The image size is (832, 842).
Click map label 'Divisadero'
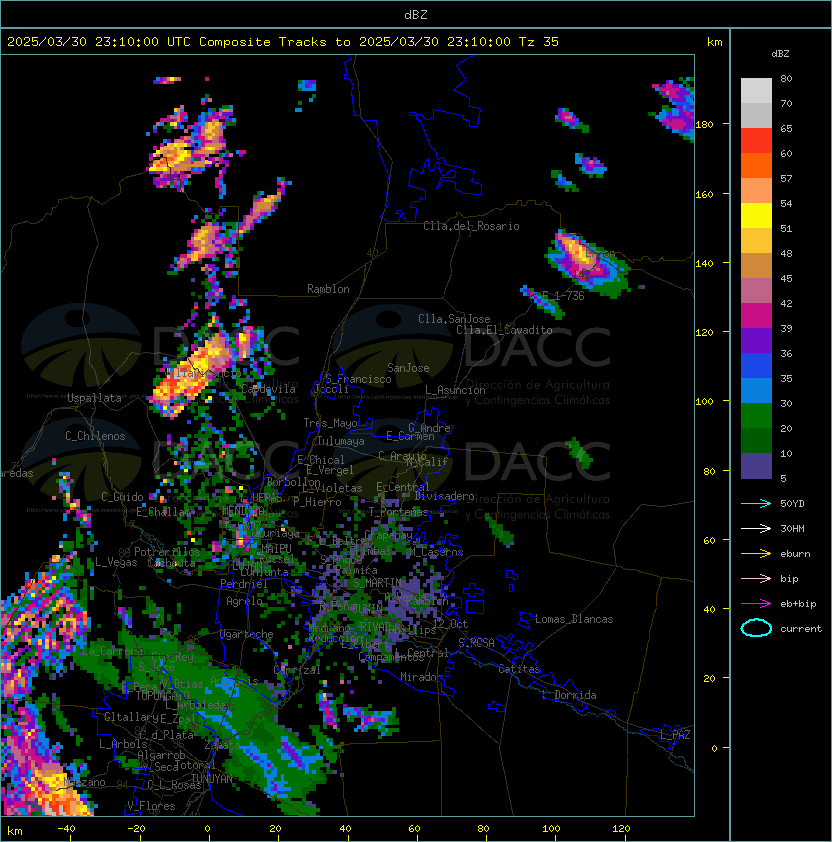point(444,496)
